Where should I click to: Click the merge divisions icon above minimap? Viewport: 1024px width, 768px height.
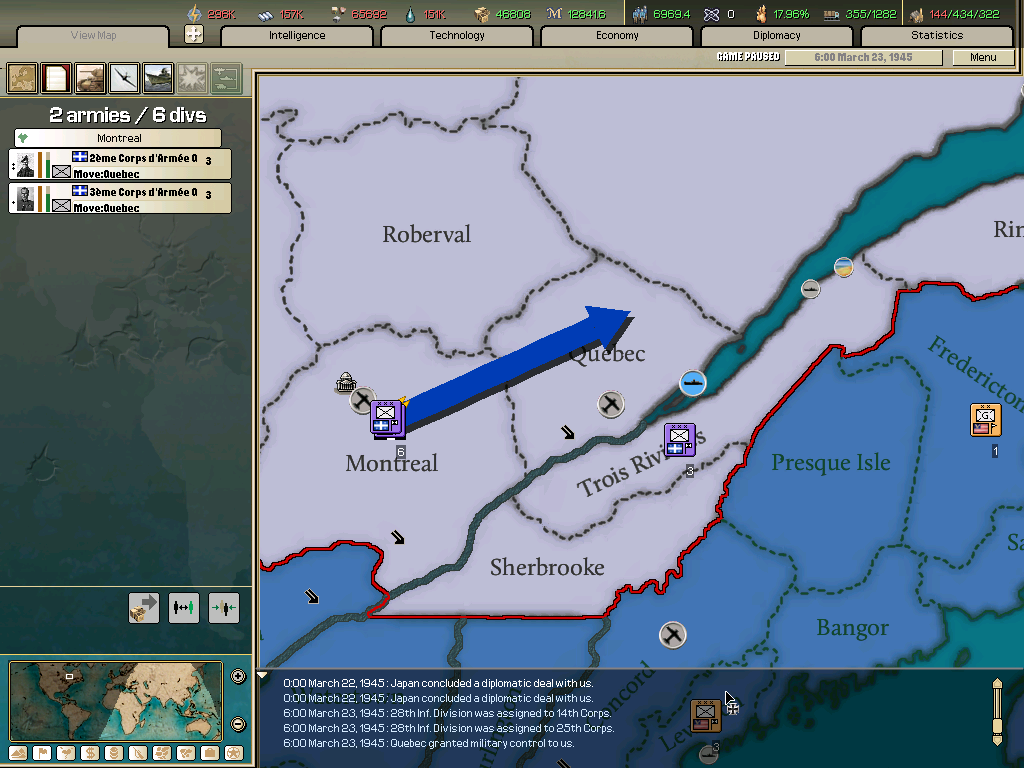click(x=222, y=607)
